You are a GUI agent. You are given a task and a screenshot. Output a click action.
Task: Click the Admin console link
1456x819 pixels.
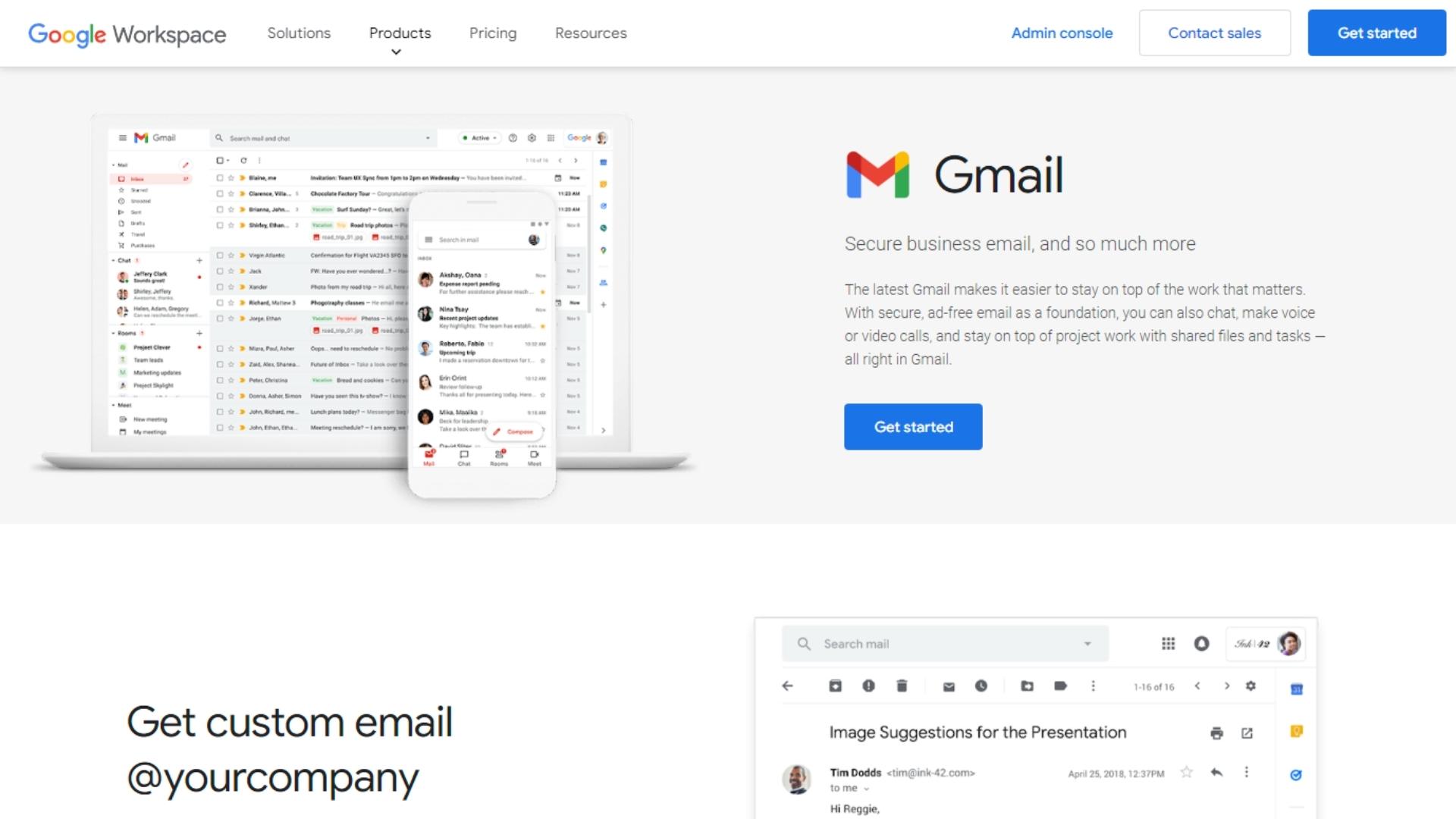(1062, 33)
